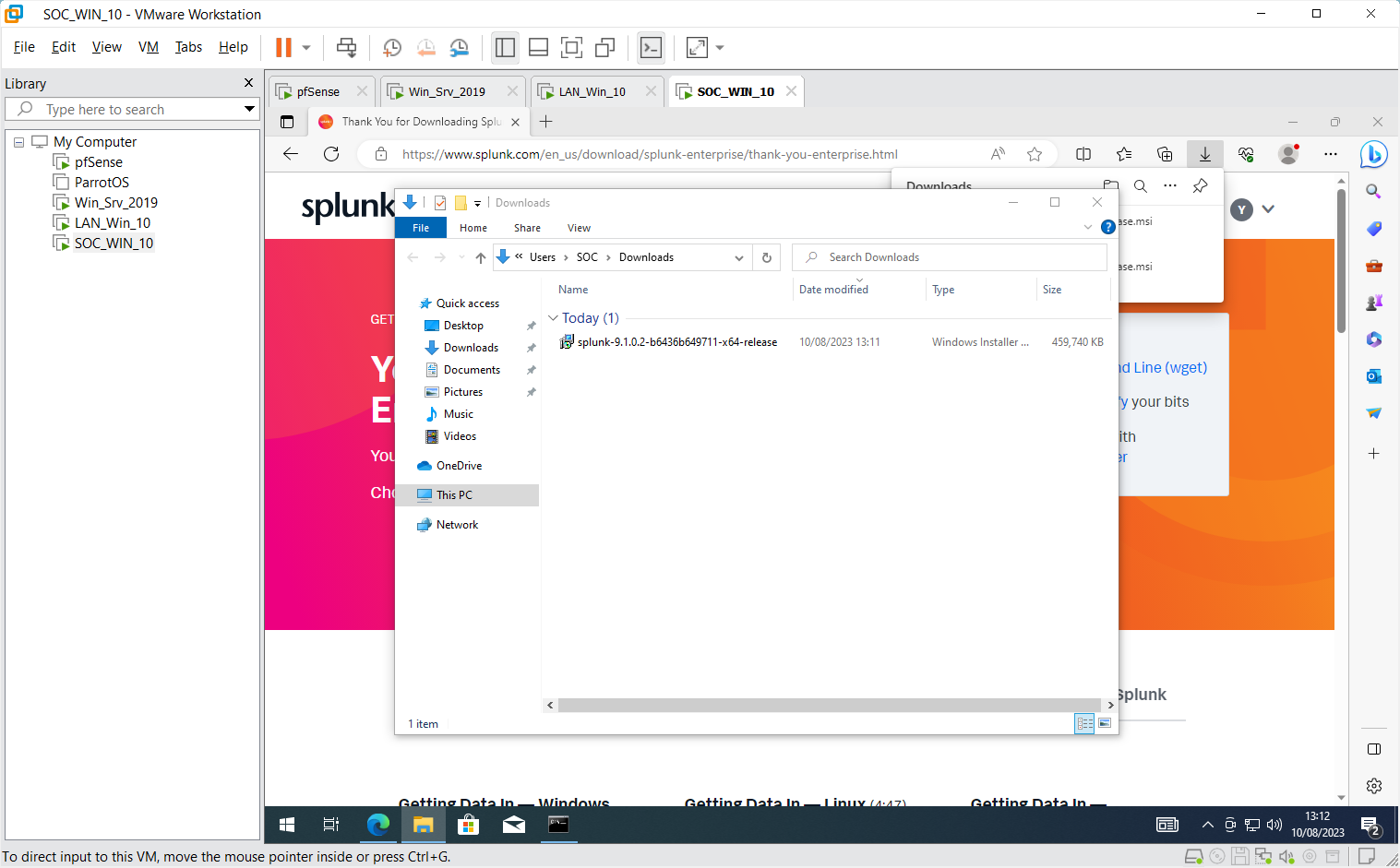Switch VMware to Unity mode
The image size is (1400, 868).
click(605, 48)
